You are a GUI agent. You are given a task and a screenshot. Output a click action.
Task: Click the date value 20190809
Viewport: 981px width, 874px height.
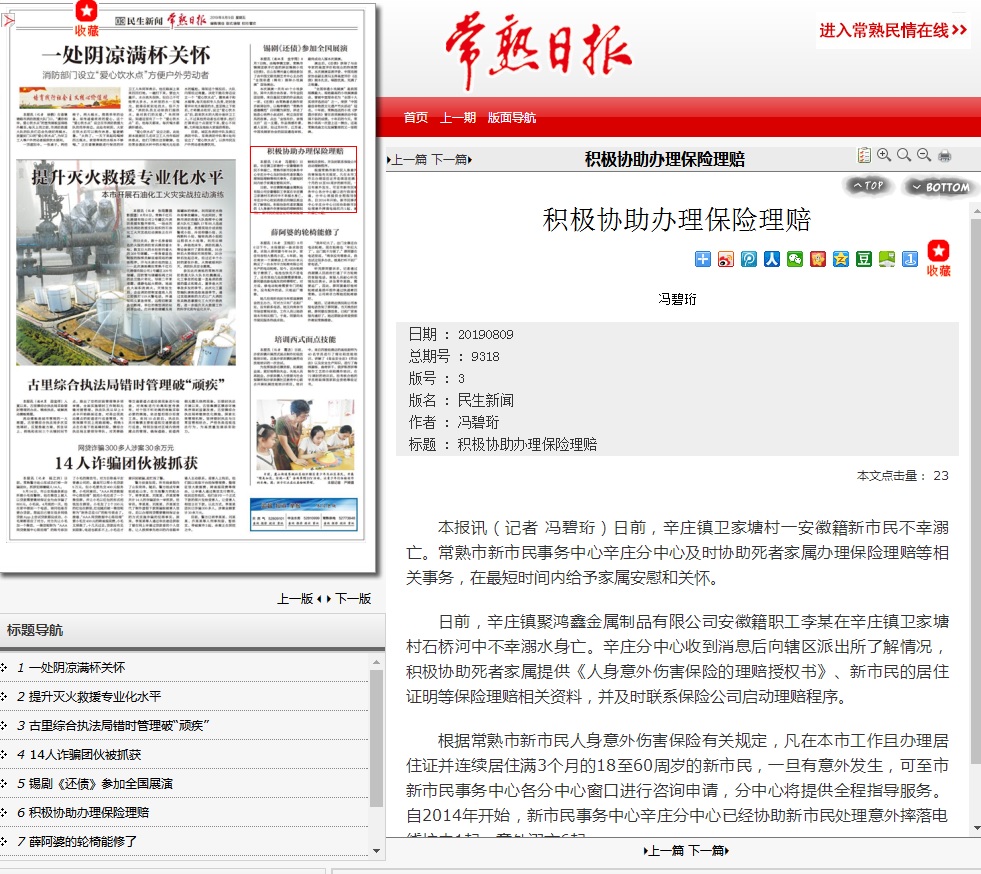click(x=485, y=335)
